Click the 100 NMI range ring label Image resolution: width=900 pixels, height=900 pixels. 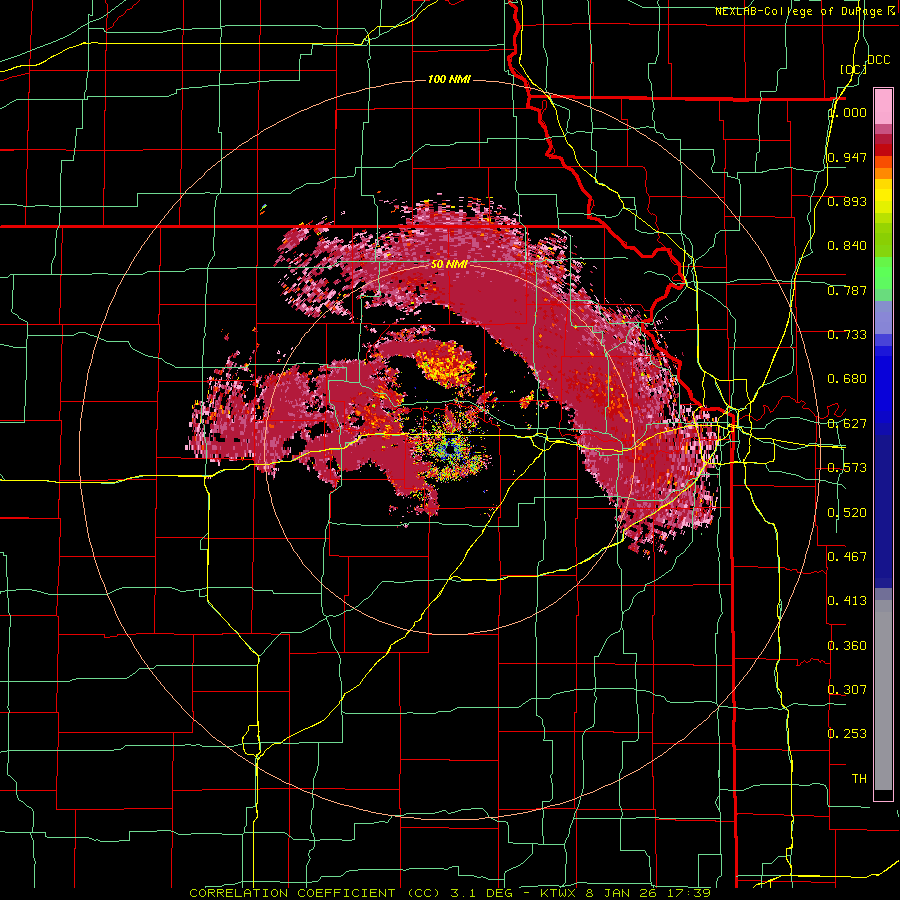449,79
